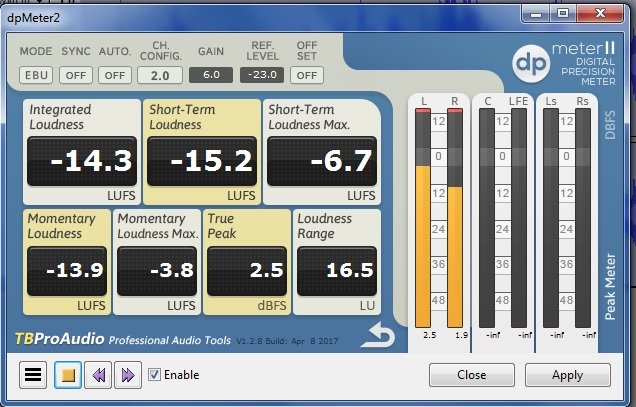Screen dimensions: 636x407
Task: Click the purple fast-forward button
Action: point(128,375)
